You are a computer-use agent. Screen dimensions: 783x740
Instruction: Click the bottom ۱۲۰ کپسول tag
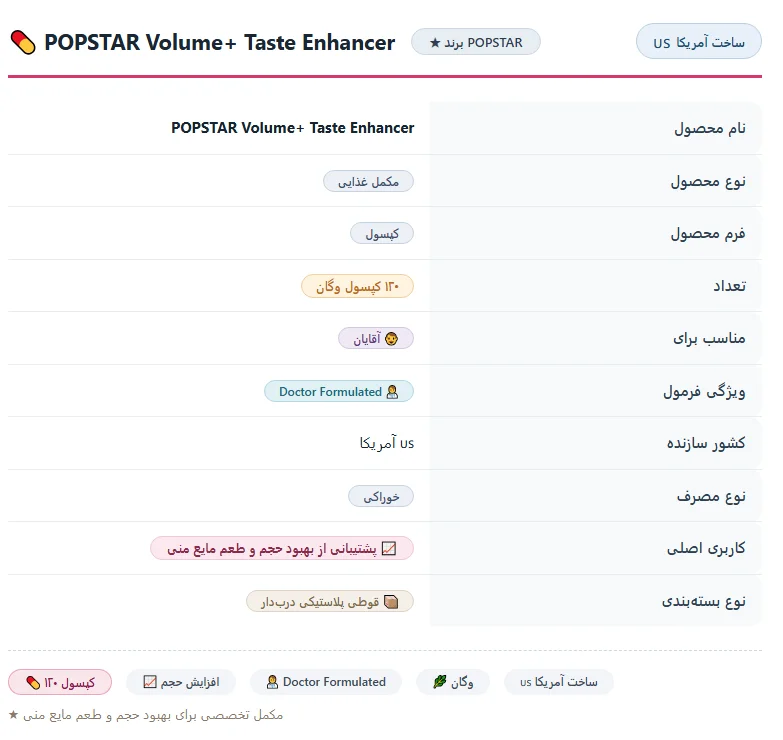point(60,682)
